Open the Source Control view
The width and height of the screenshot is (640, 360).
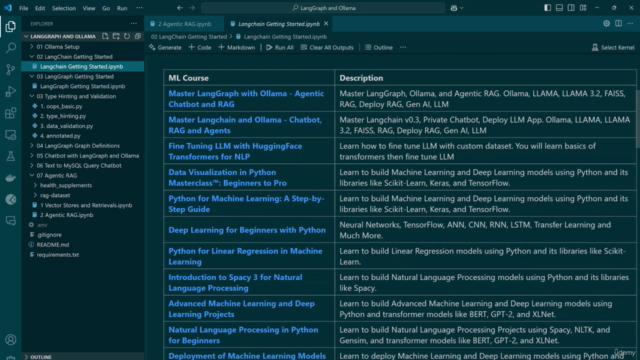pyautogui.click(x=11, y=69)
